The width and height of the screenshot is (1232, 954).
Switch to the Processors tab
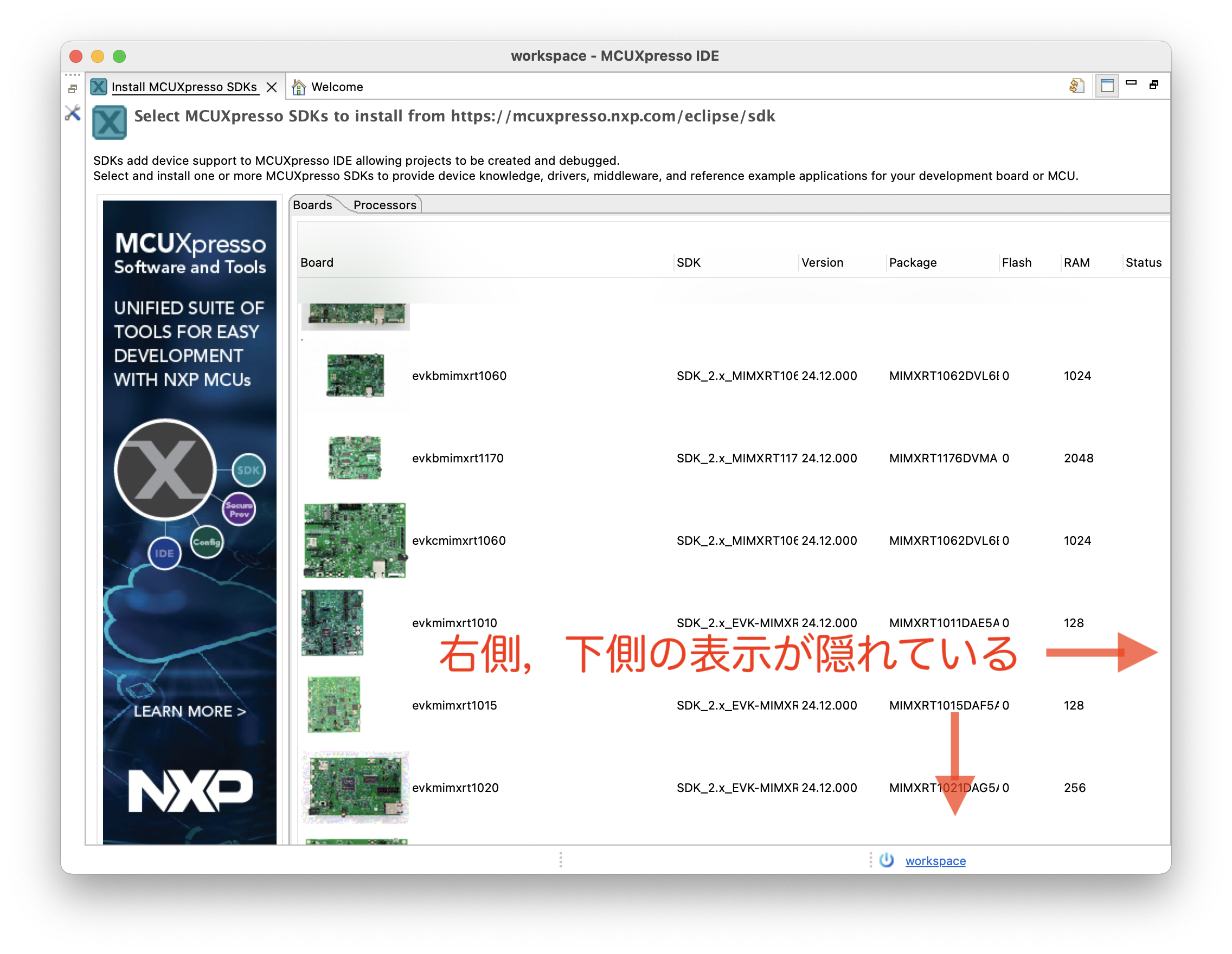point(384,205)
